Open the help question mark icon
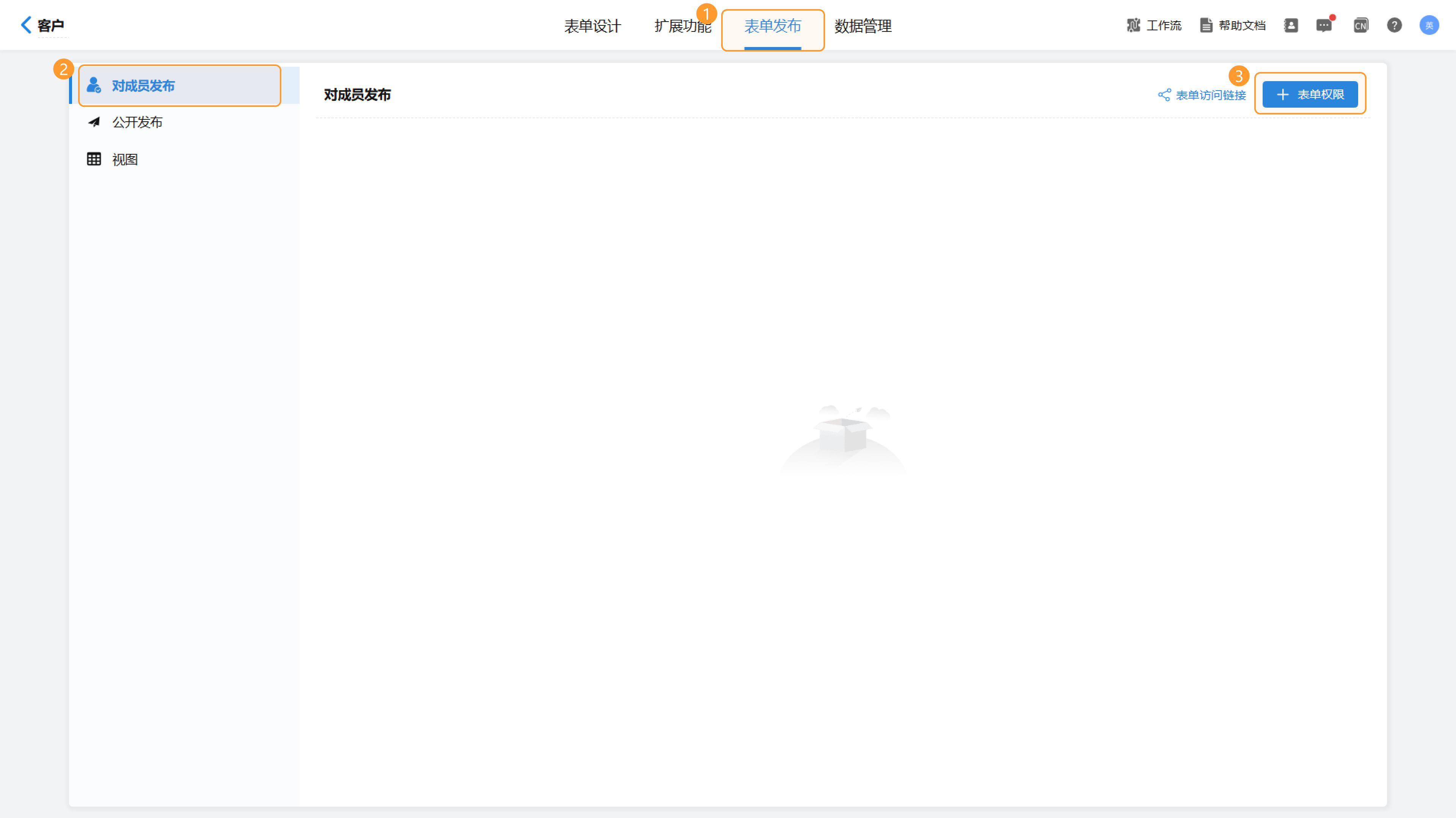 click(1395, 25)
